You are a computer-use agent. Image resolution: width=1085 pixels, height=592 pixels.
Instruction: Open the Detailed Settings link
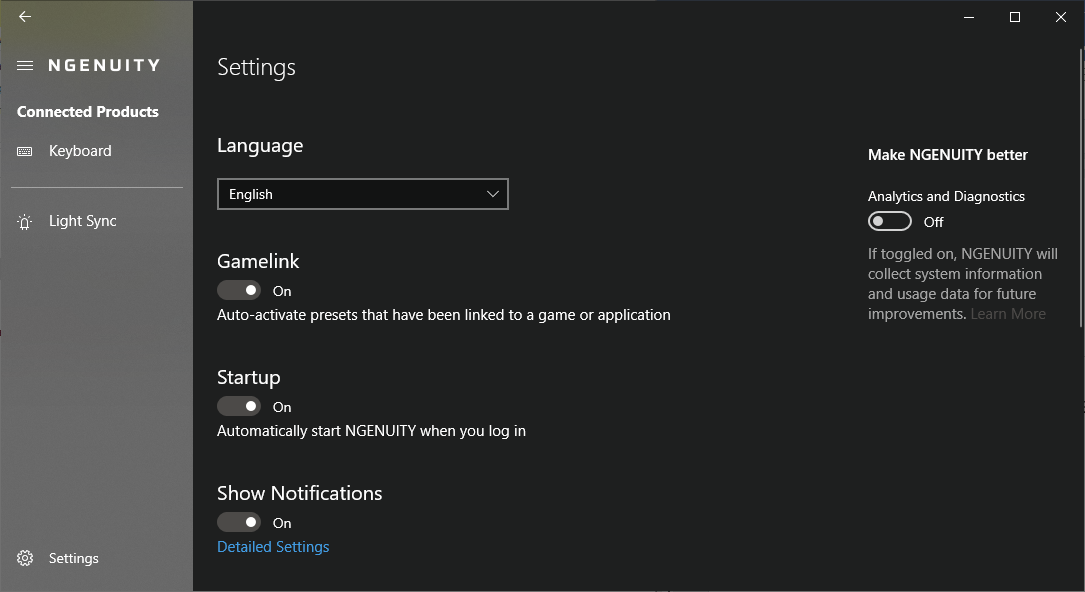click(x=273, y=547)
